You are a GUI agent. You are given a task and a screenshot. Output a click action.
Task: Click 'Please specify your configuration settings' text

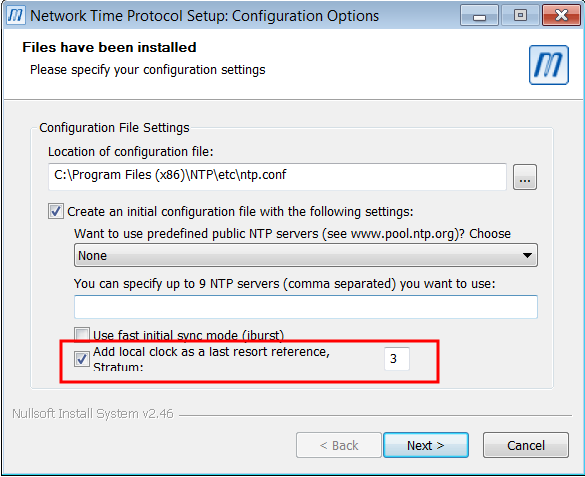[148, 70]
